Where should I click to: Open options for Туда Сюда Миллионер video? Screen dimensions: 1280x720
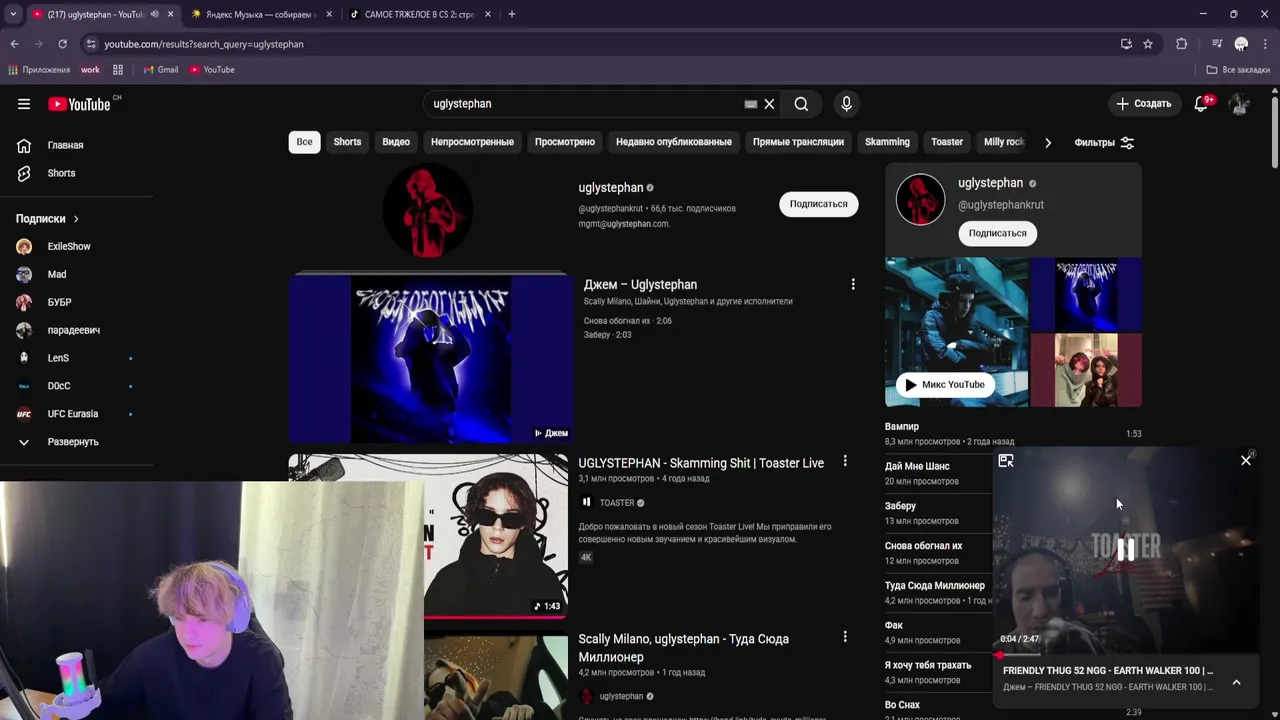coord(845,637)
